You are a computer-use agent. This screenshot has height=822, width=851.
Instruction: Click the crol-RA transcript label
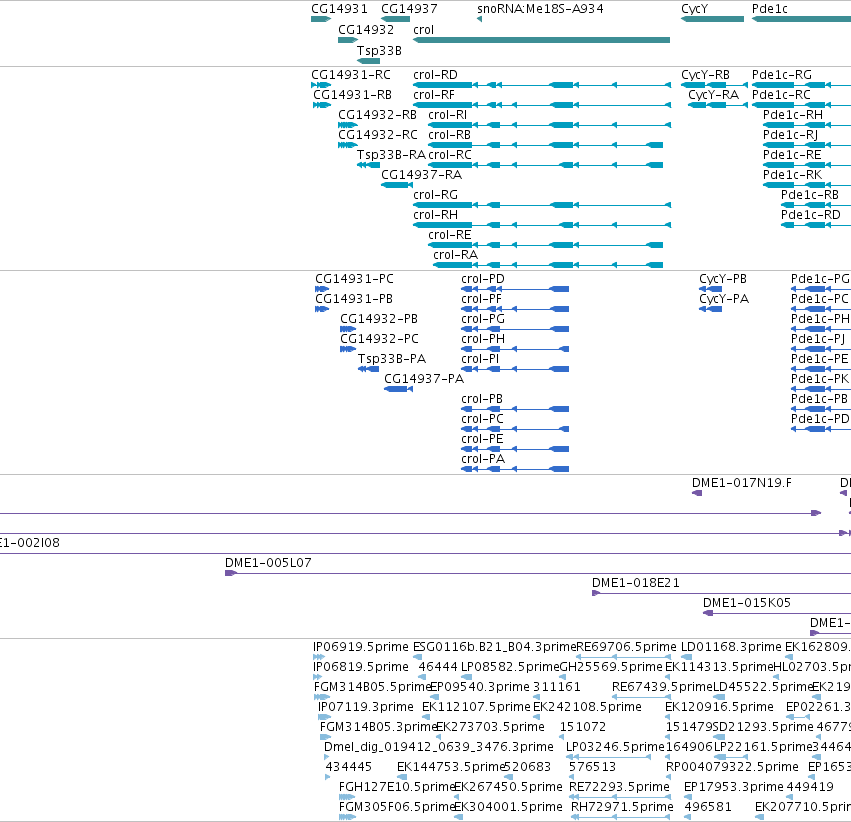coord(456,256)
